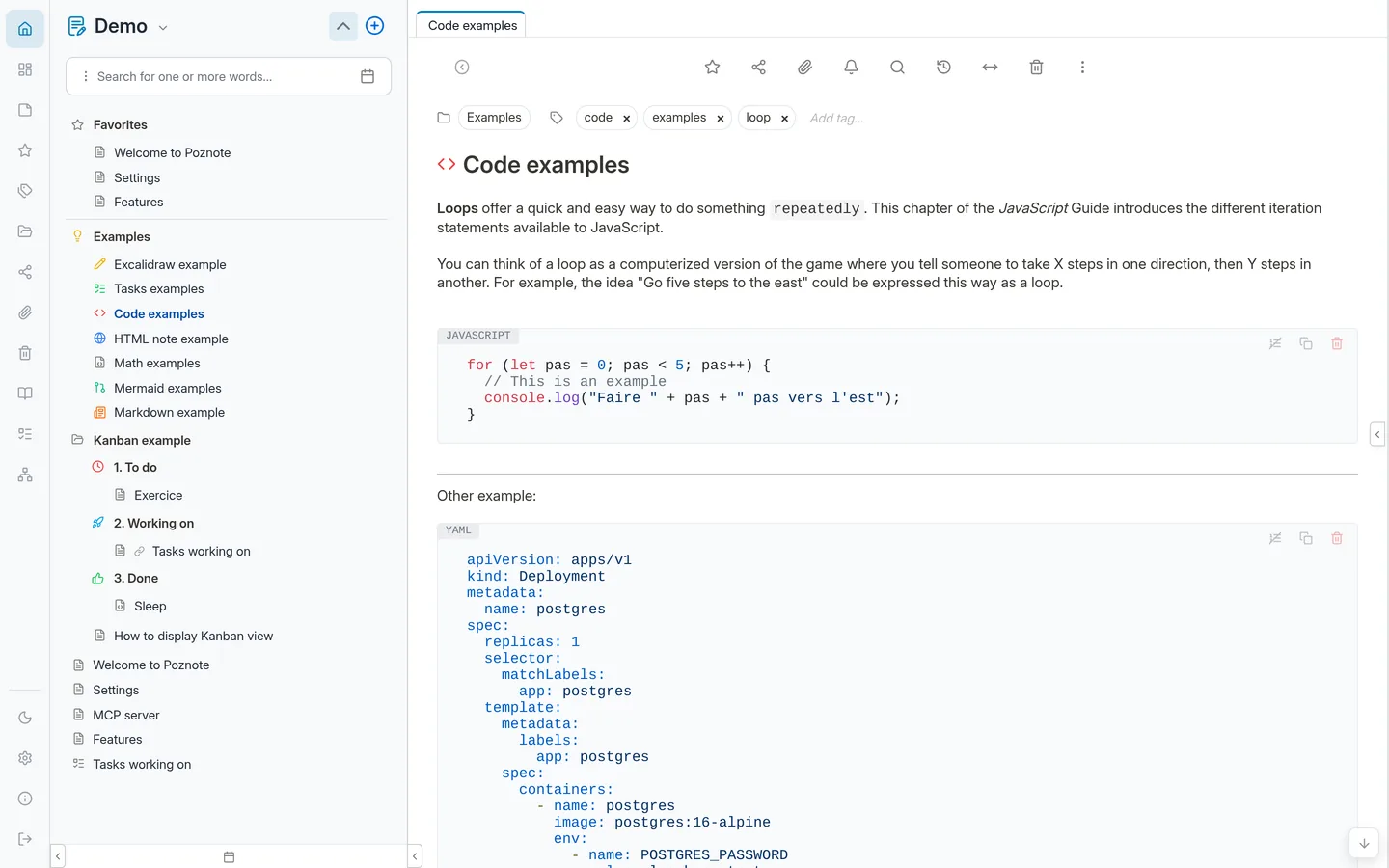Create a new note with plus button
The image size is (1389, 868).
pyautogui.click(x=375, y=26)
